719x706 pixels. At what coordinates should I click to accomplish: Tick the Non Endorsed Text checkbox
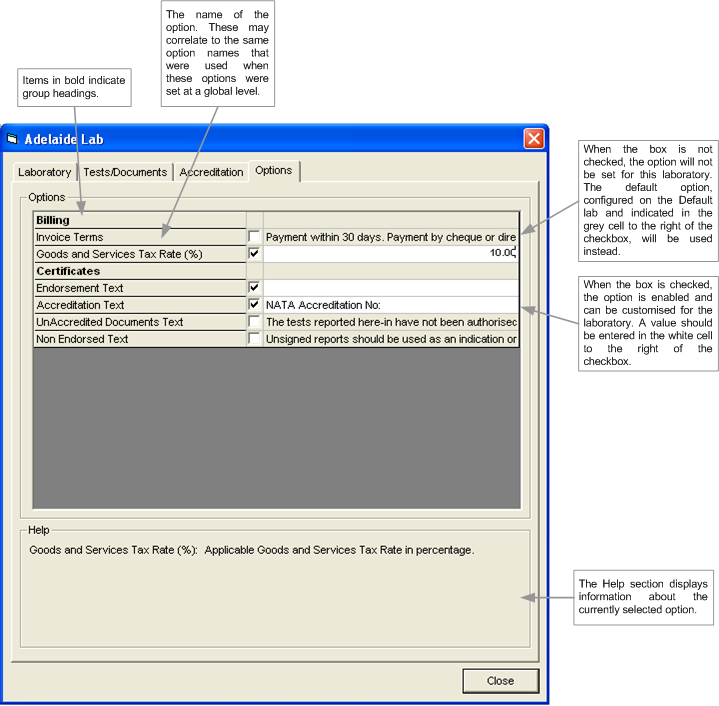pyautogui.click(x=254, y=339)
